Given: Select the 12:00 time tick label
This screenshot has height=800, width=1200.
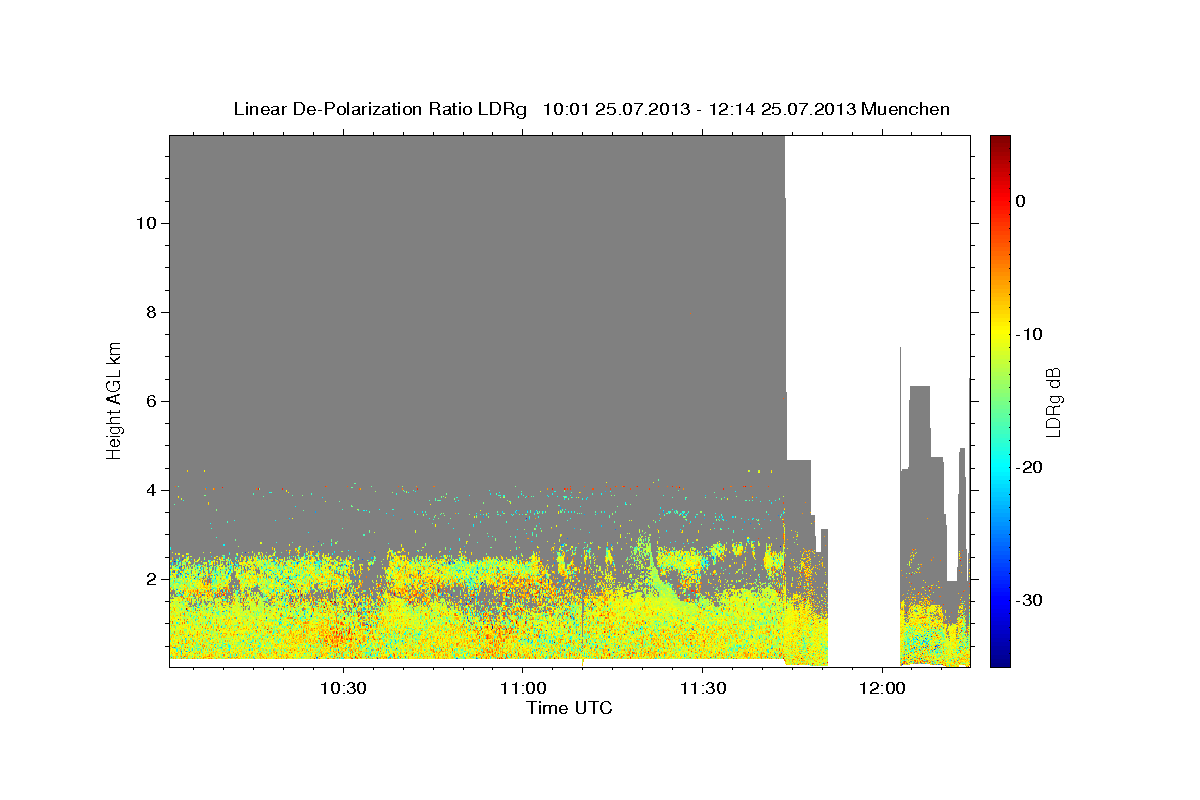Looking at the screenshot, I should (x=881, y=688).
